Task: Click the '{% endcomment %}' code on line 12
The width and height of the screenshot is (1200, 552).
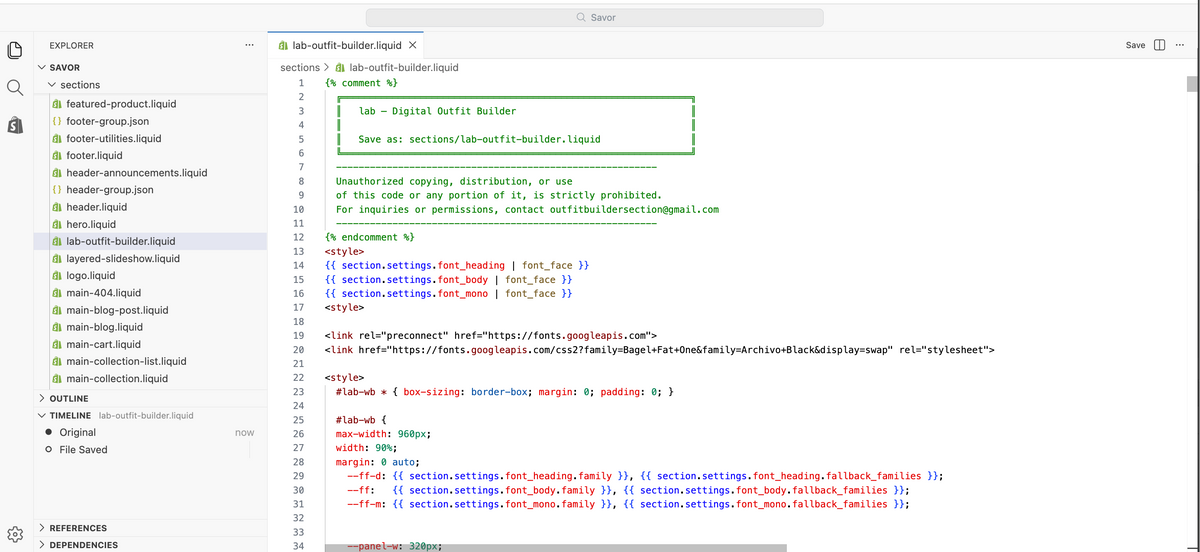Action: (370, 237)
